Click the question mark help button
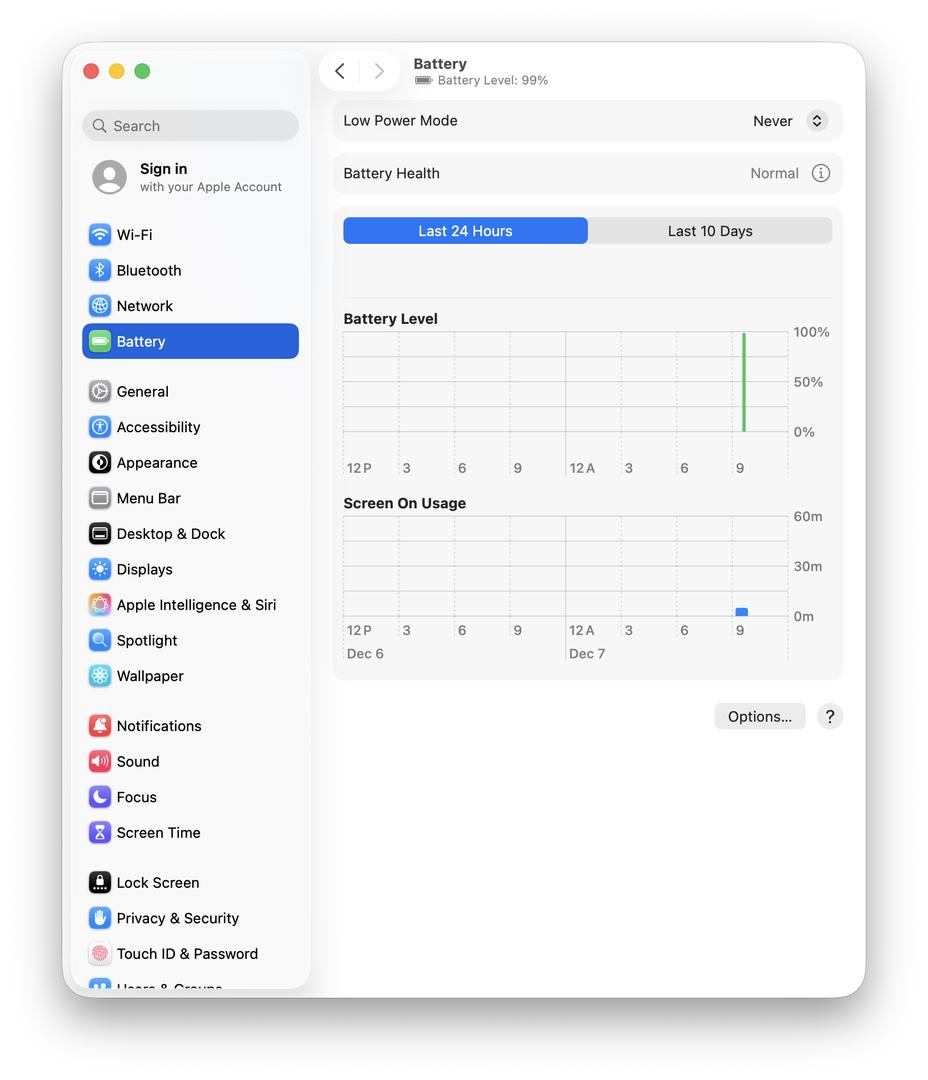The width and height of the screenshot is (928, 1080). [830, 717]
